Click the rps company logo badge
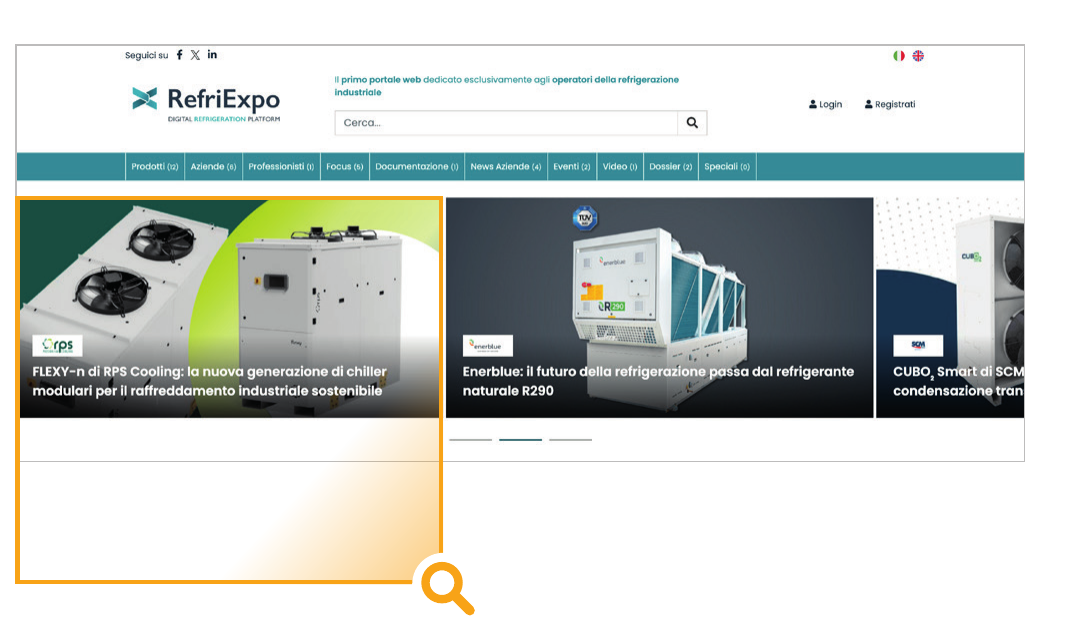The height and width of the screenshot is (630, 1070). pyautogui.click(x=57, y=345)
